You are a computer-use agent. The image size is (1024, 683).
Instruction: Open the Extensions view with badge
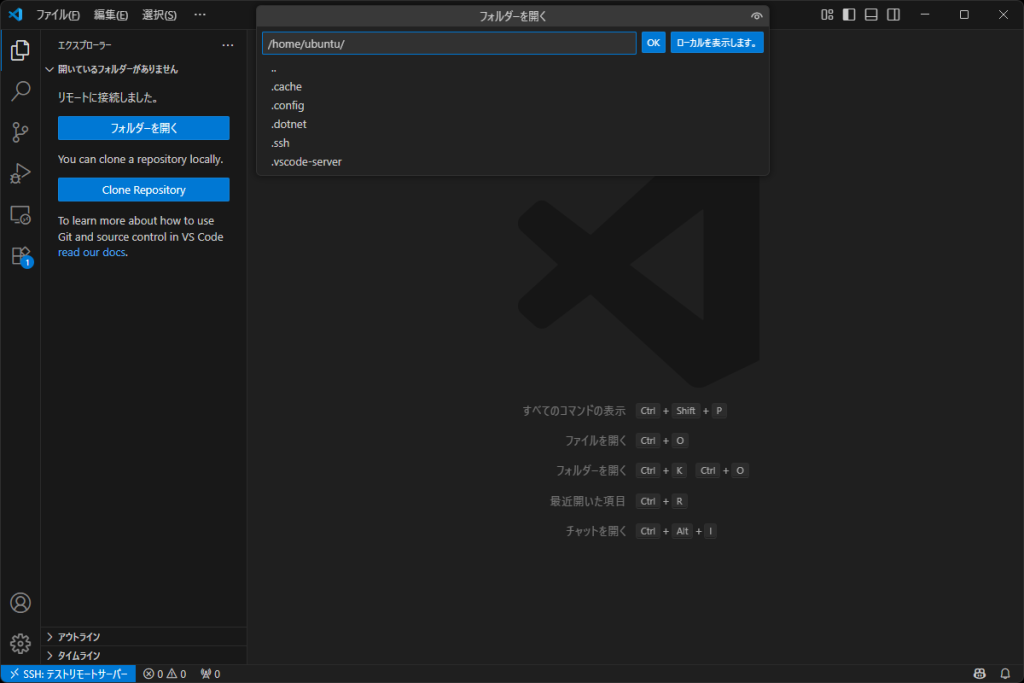pos(20,256)
